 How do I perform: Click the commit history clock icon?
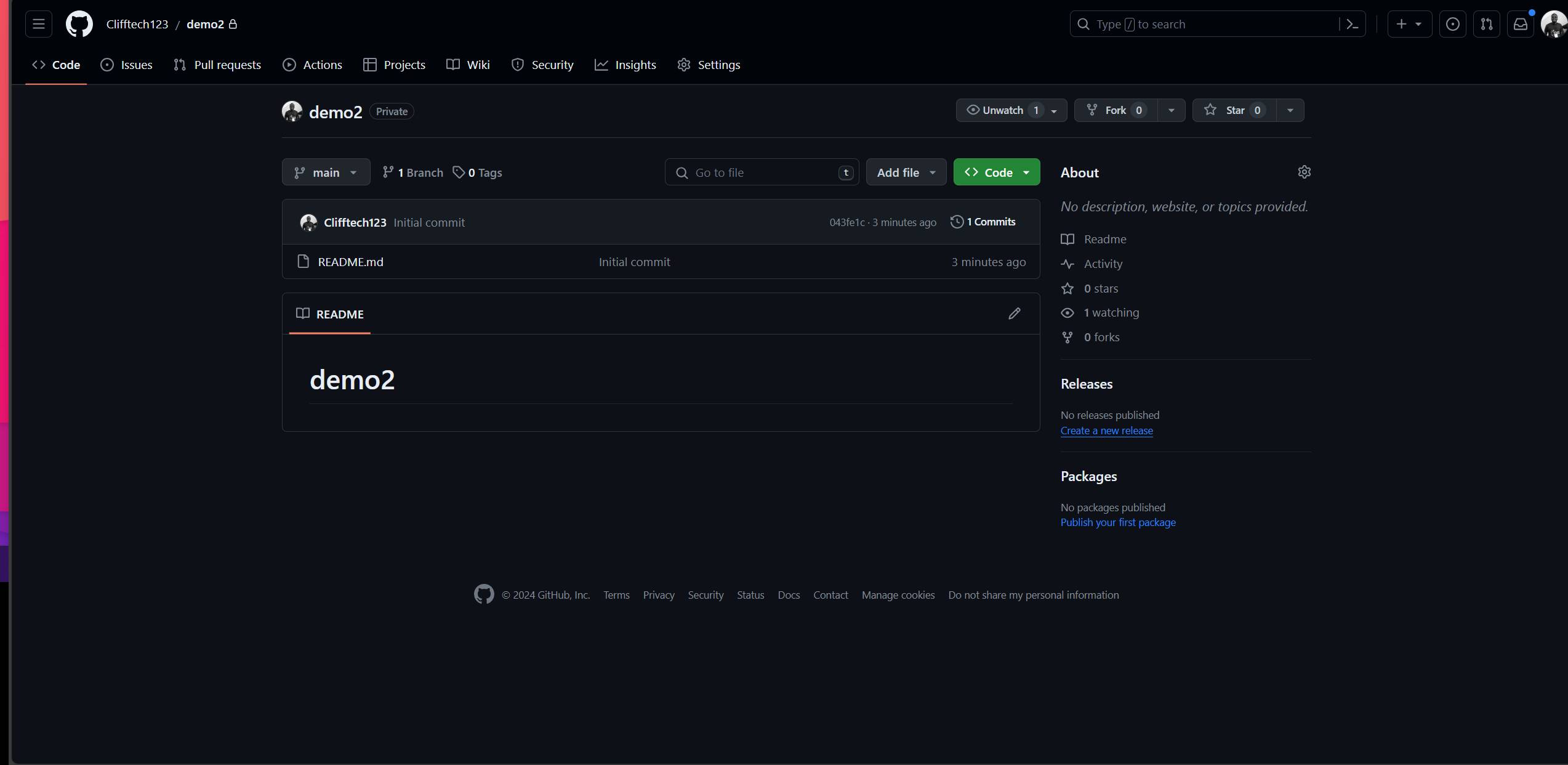957,222
